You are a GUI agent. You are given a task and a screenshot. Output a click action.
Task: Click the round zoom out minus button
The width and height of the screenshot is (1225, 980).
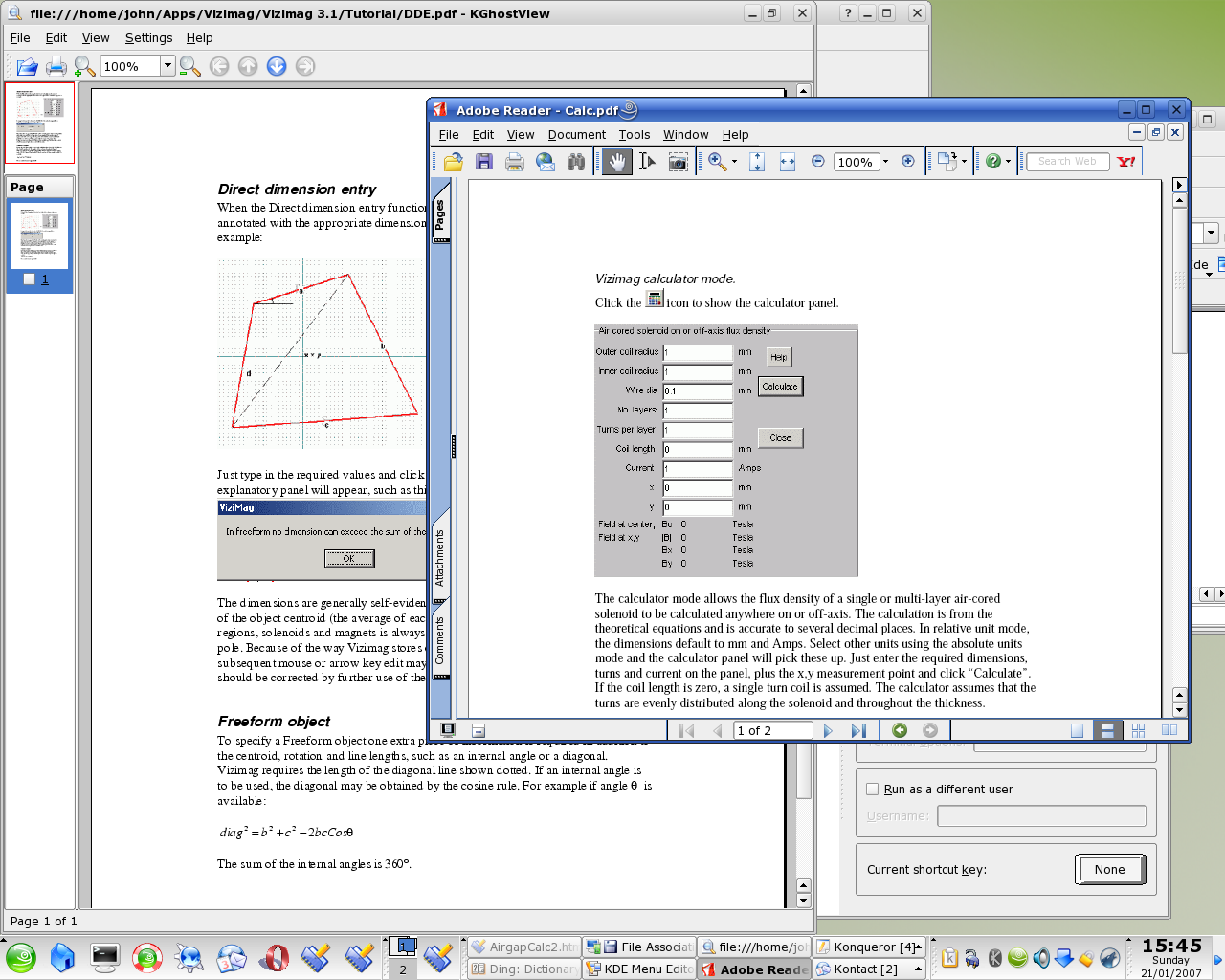[818, 161]
